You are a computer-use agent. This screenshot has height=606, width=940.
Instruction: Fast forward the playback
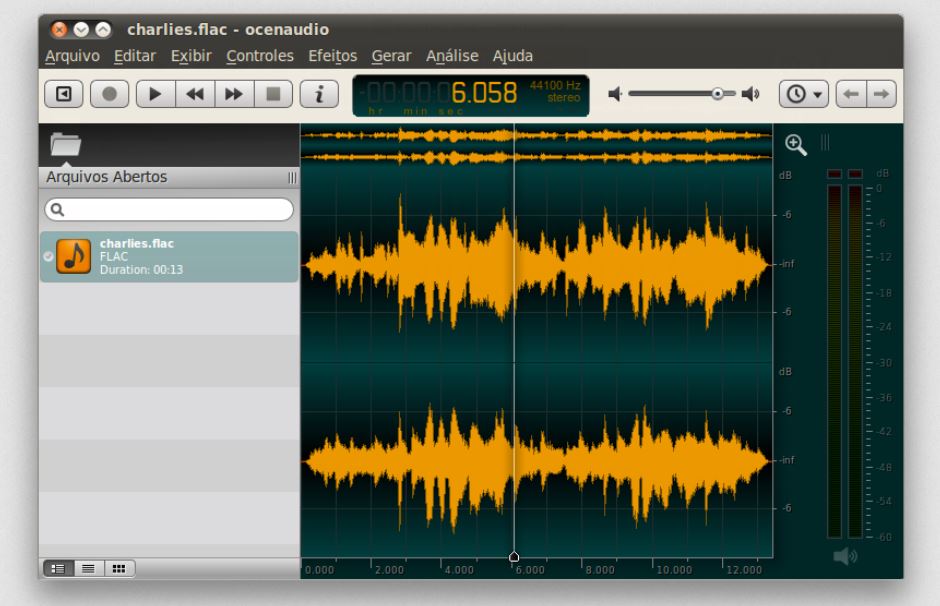pos(234,94)
